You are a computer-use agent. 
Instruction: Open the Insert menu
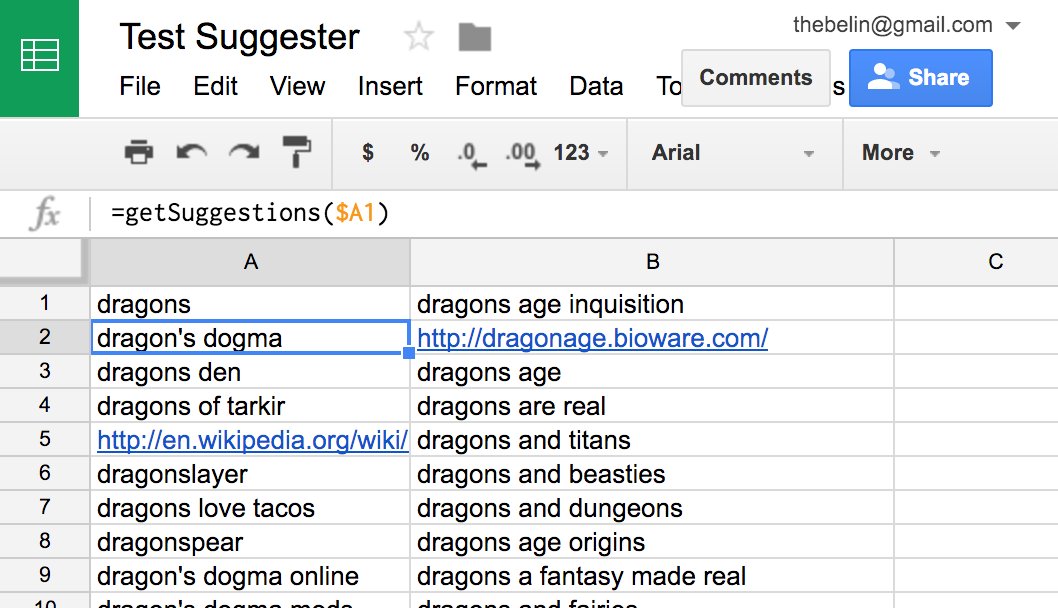(390, 86)
